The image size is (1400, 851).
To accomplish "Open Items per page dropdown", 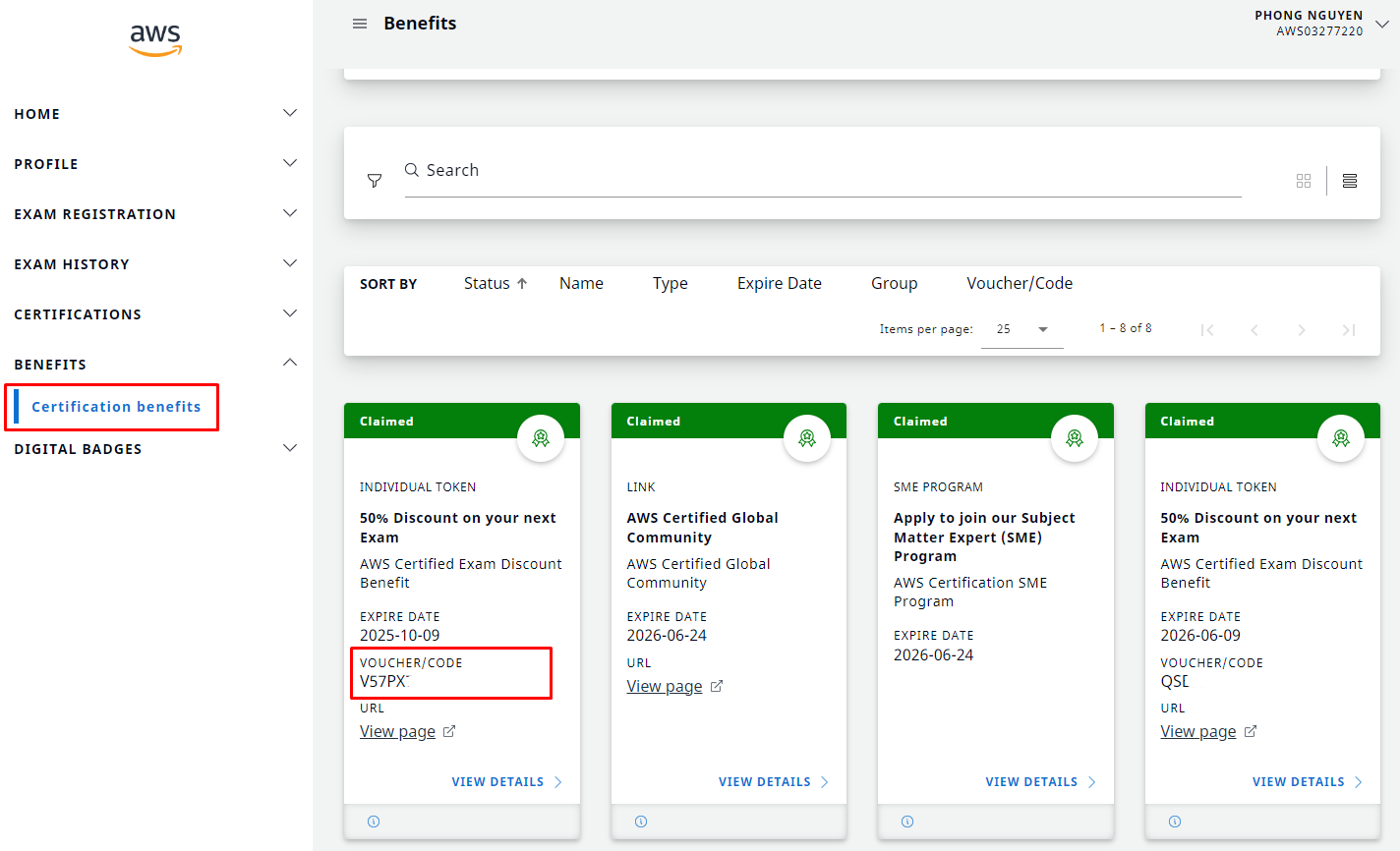I will click(1022, 329).
